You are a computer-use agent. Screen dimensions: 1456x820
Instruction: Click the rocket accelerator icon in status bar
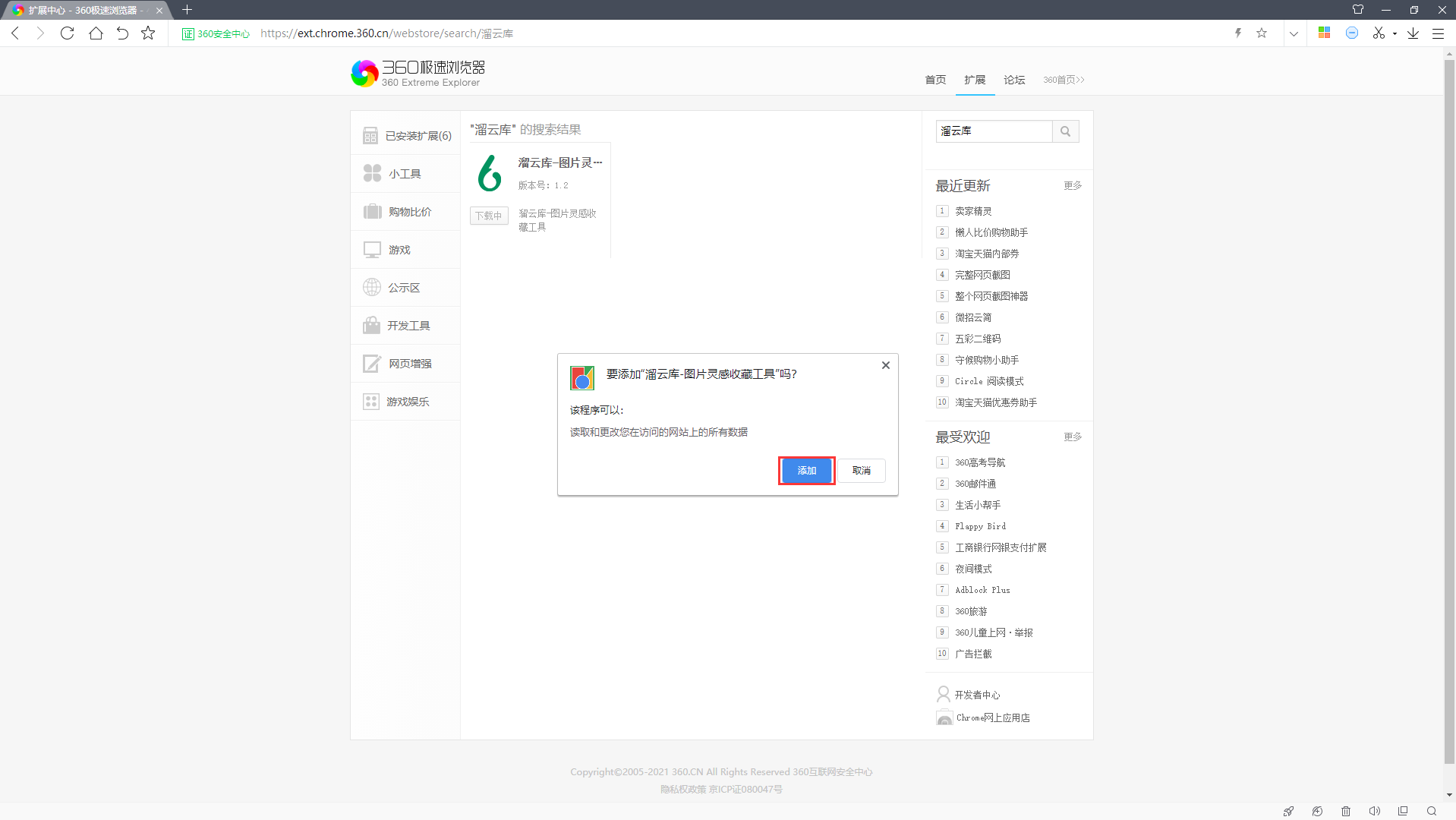point(1288,811)
